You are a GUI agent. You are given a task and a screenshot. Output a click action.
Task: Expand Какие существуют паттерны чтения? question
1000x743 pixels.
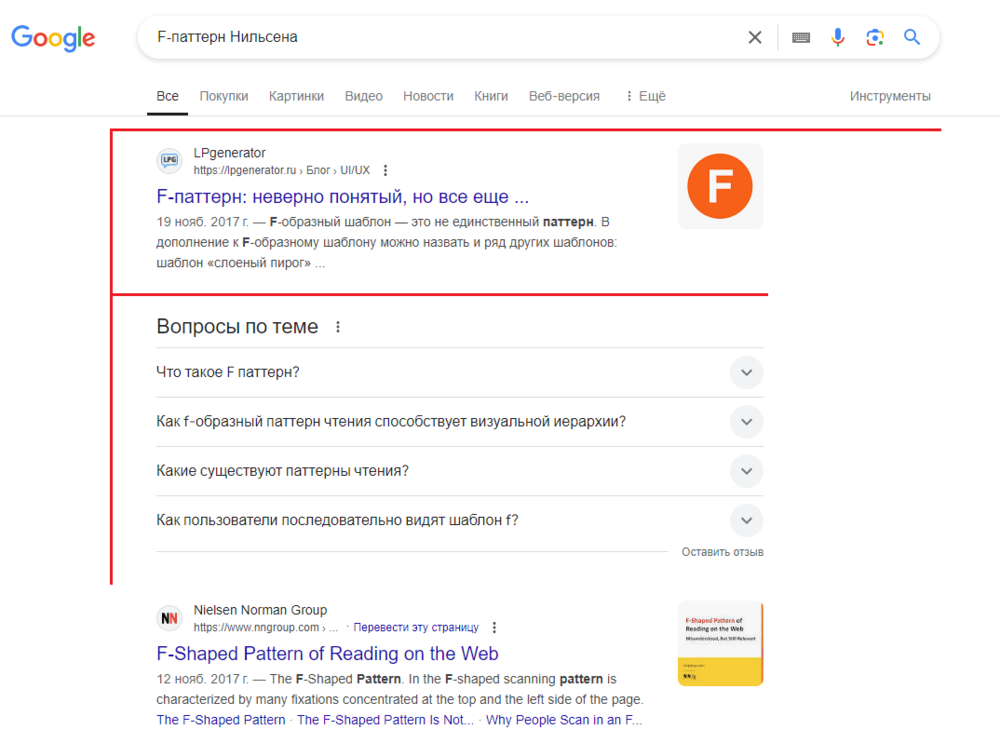pos(459,471)
